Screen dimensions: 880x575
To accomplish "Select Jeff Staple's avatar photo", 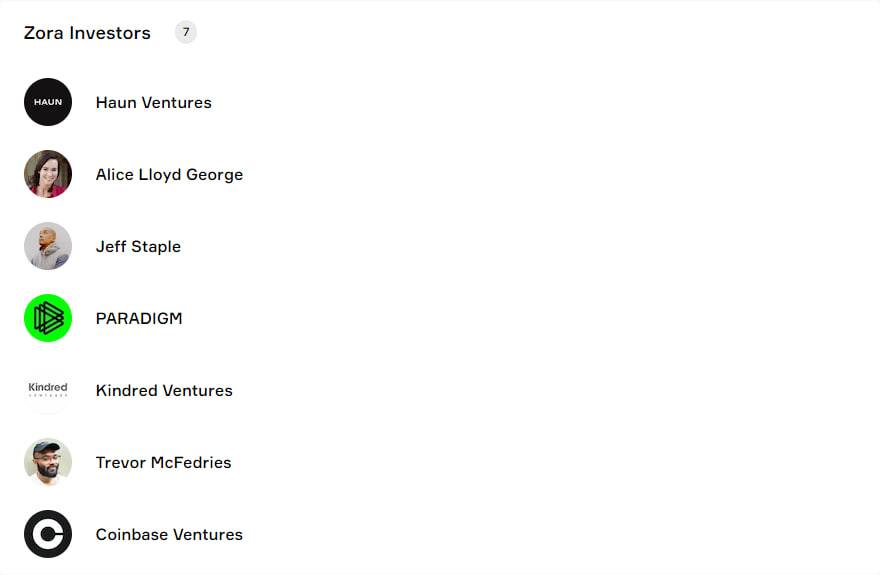I will click(48, 246).
